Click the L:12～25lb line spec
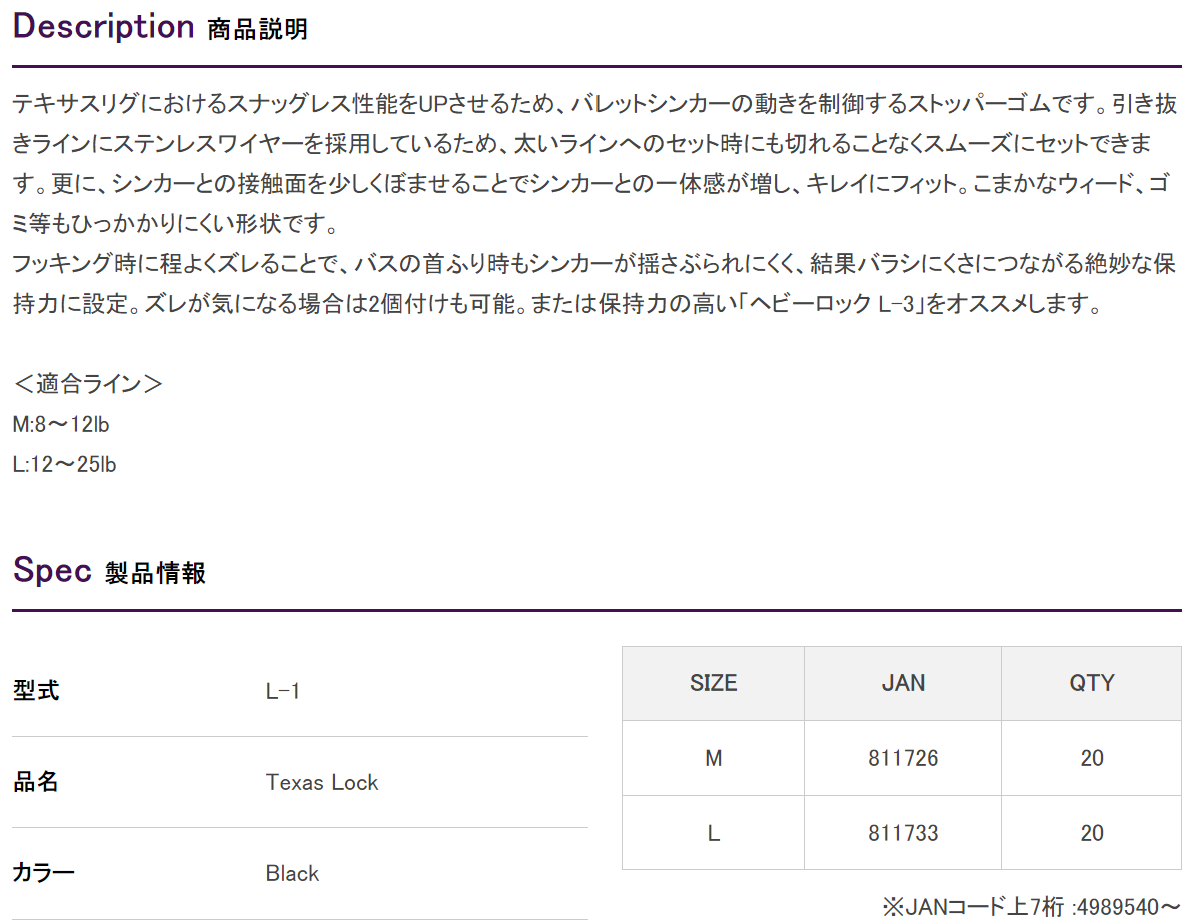 (65, 464)
